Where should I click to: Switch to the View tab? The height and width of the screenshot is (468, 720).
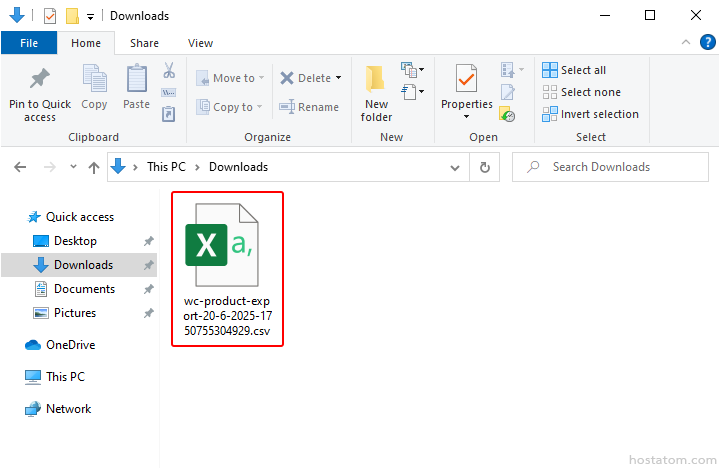200,43
